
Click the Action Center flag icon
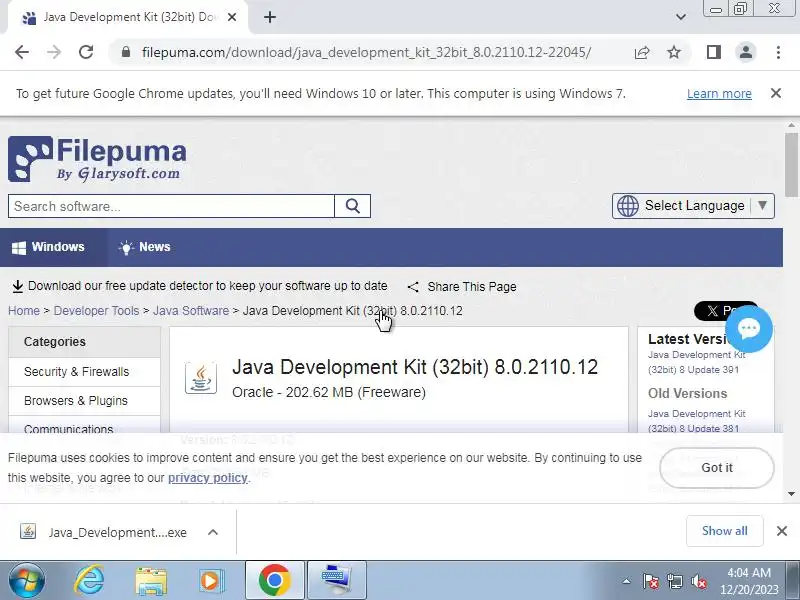click(x=651, y=581)
